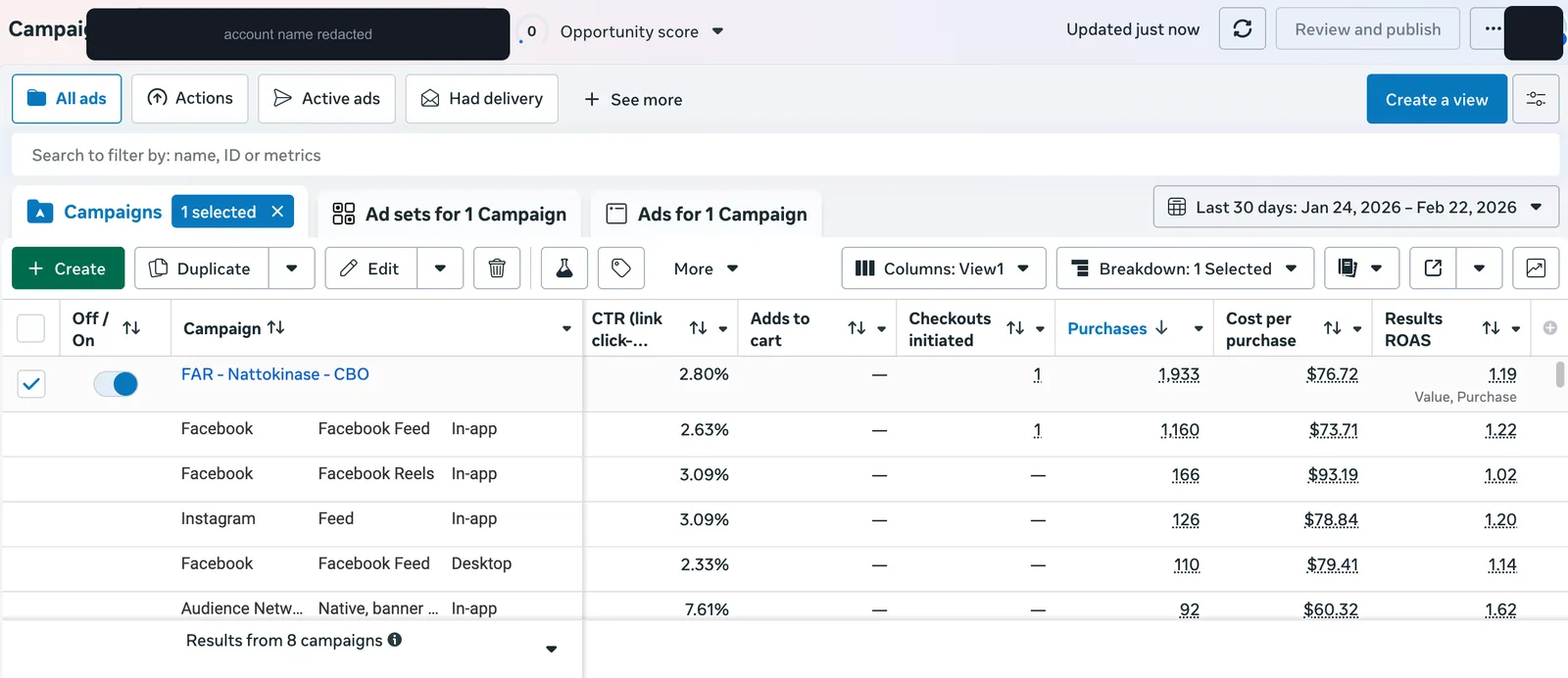Click the search filter input field
Image resolution: width=1568 pixels, height=678 pixels.
[x=785, y=155]
